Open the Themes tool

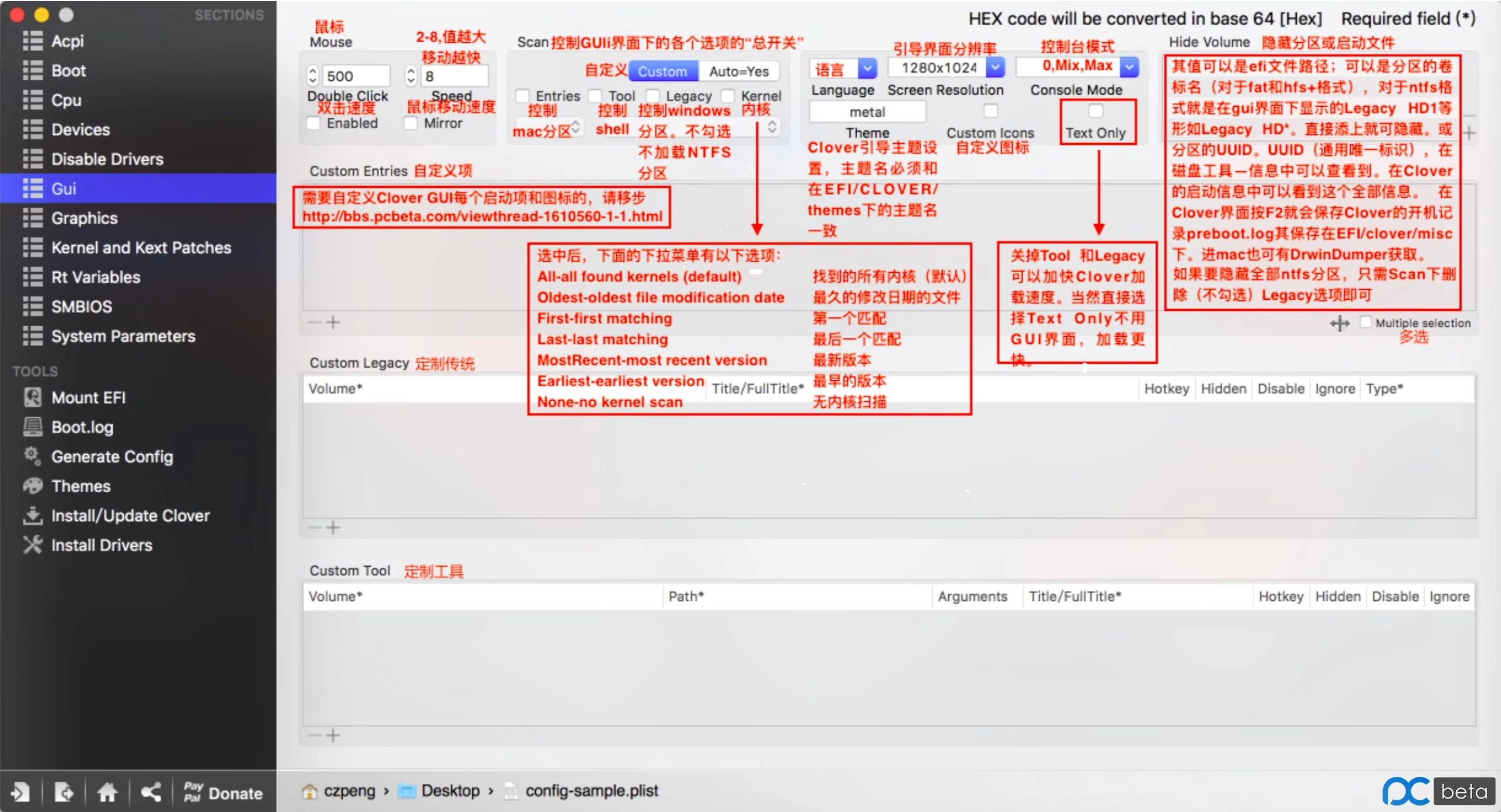66,486
